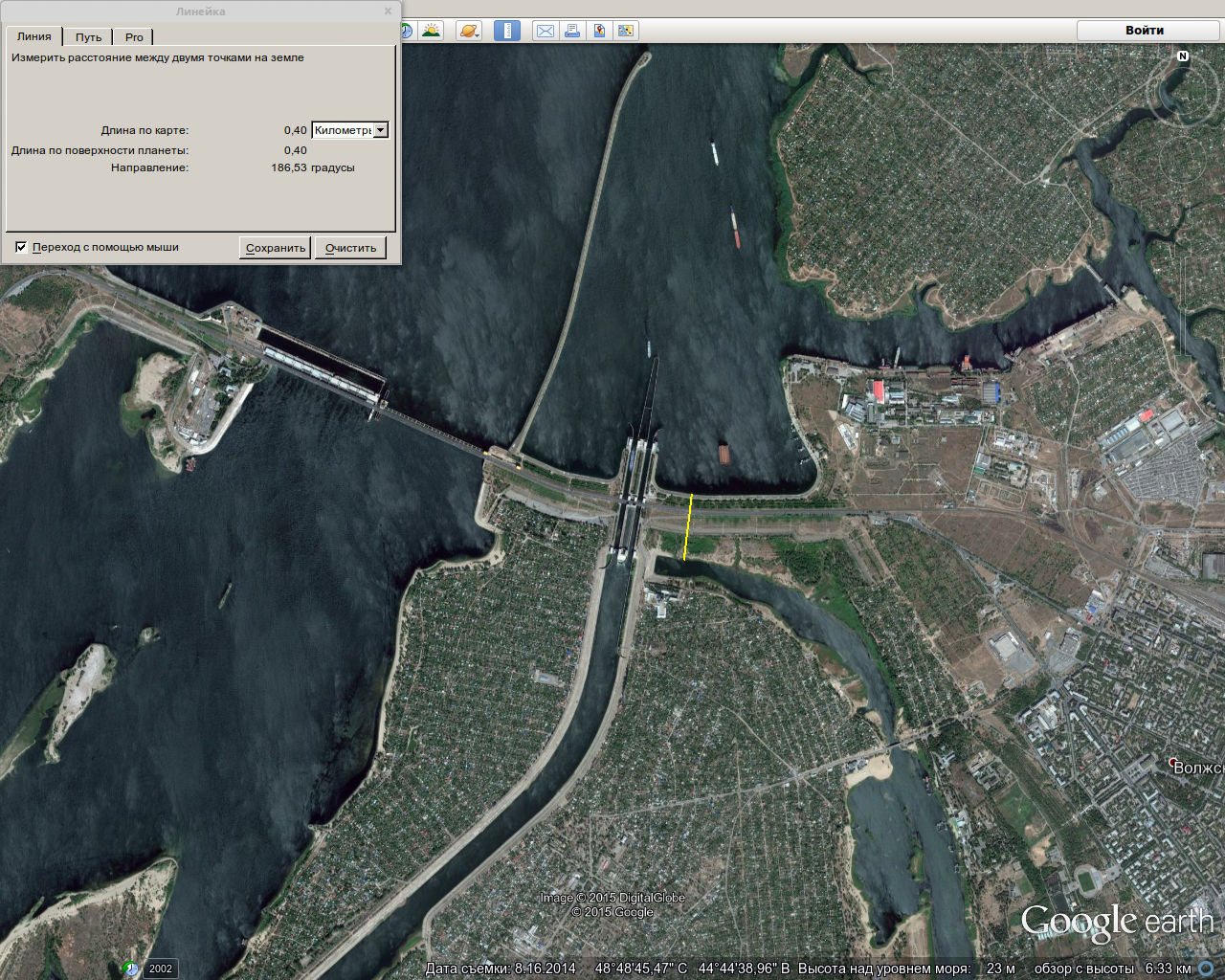Click the imagery date 8.16.2014
This screenshot has height=980, width=1225.
point(546,969)
